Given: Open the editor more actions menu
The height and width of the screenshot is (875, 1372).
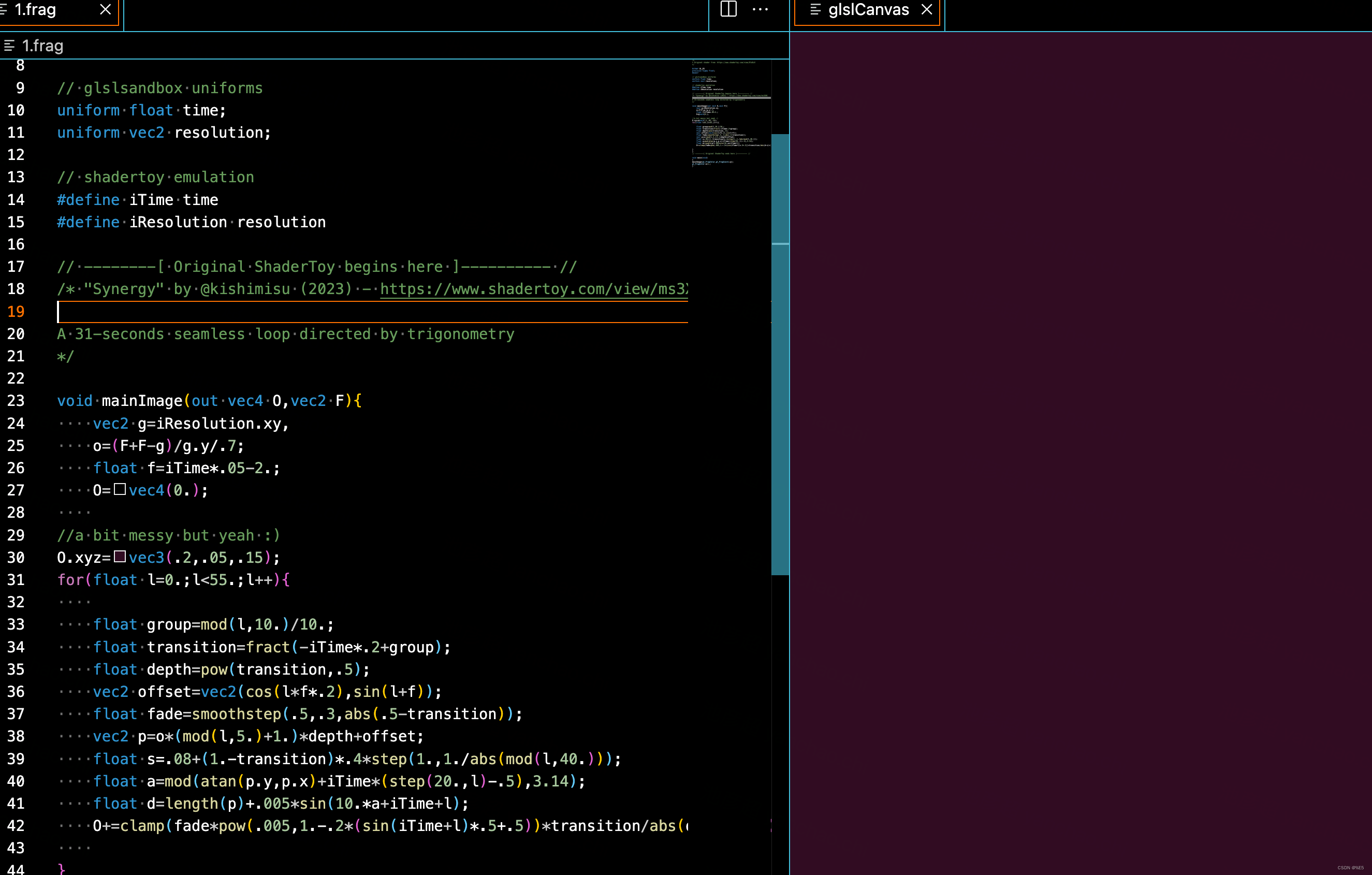Looking at the screenshot, I should pyautogui.click(x=760, y=9).
